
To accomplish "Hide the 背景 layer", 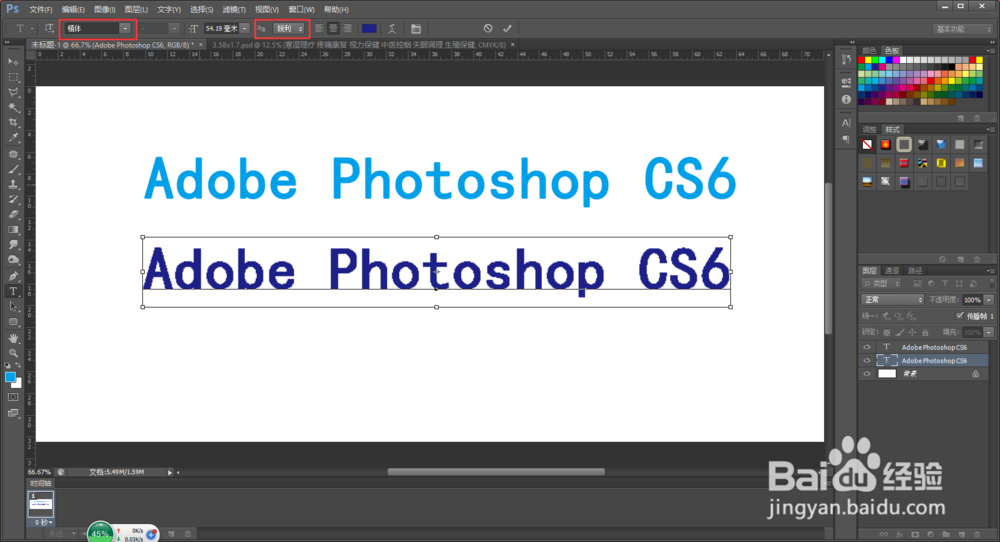I will click(867, 374).
